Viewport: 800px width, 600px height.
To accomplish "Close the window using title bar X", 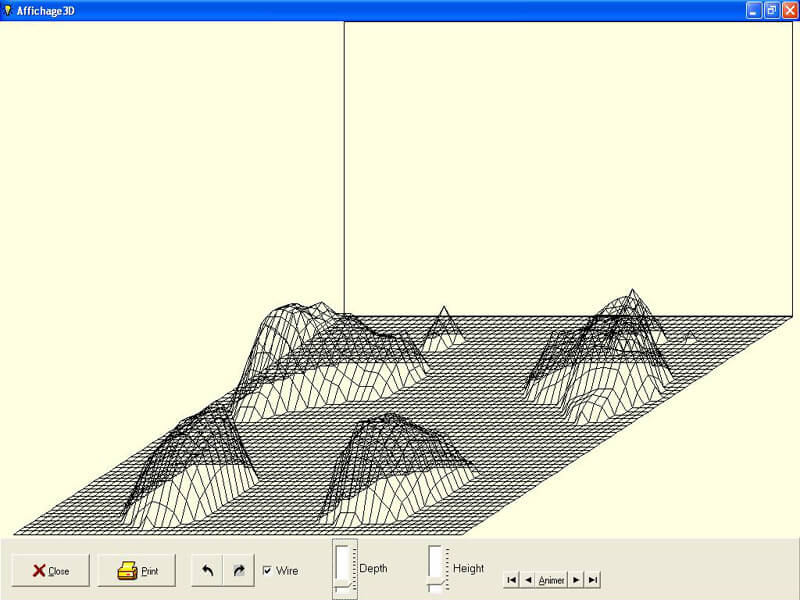I will tap(790, 10).
